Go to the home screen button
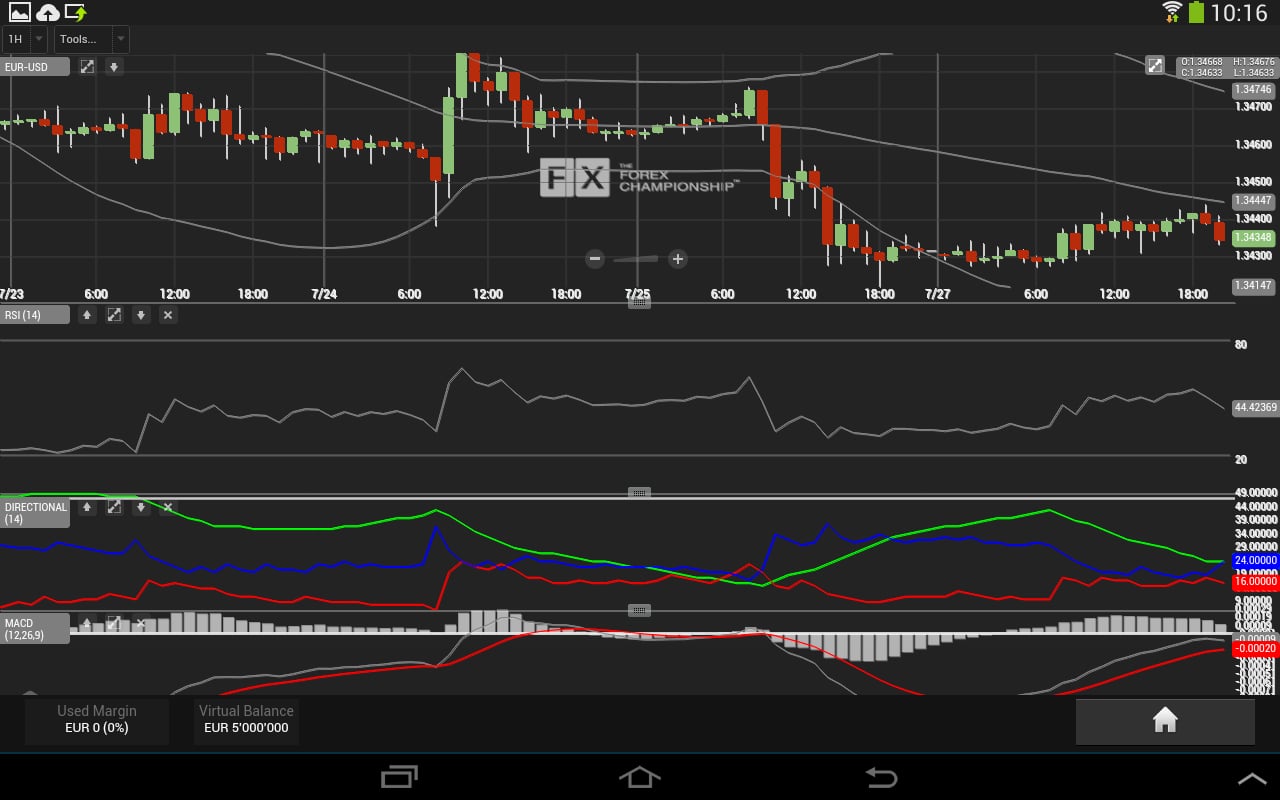 (x=1165, y=721)
